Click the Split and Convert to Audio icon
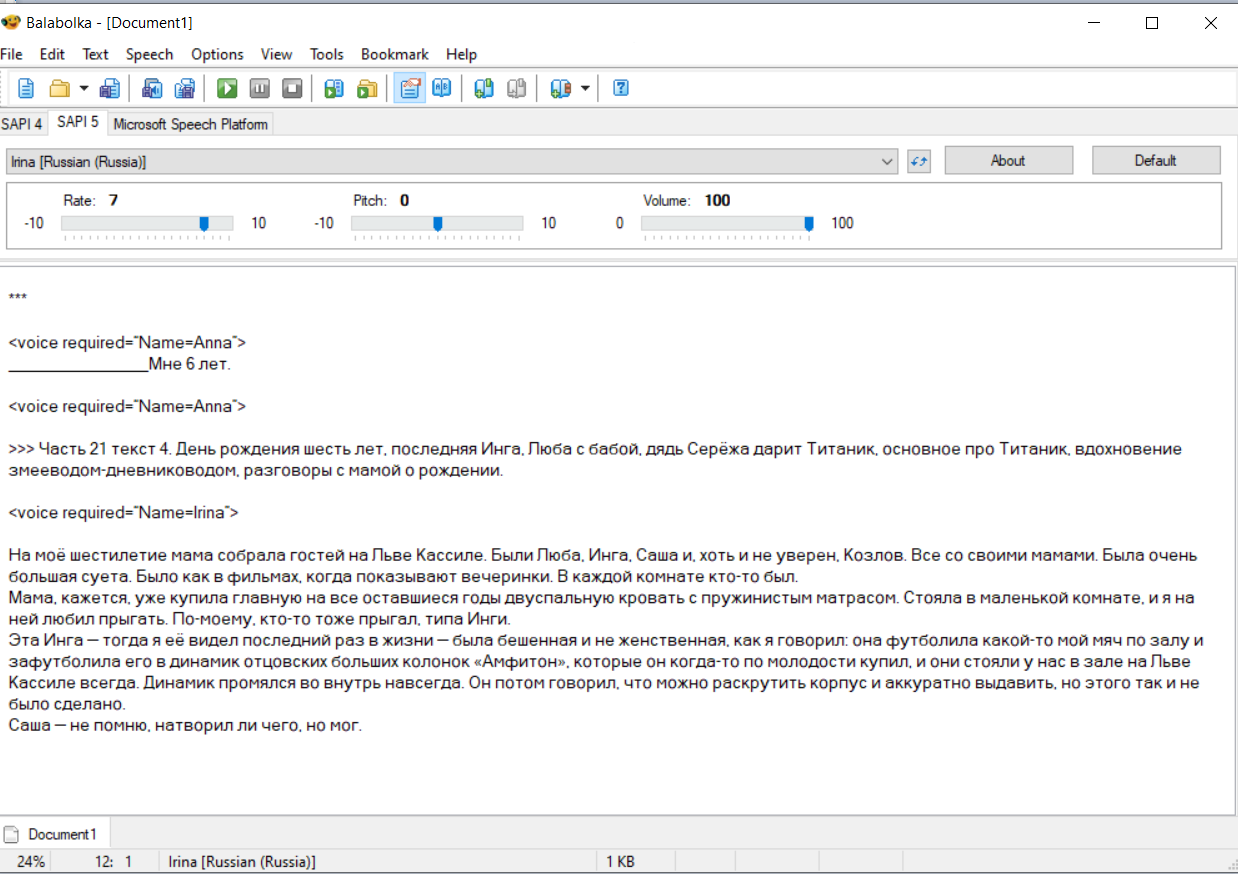This screenshot has height=874, width=1238. tap(185, 88)
